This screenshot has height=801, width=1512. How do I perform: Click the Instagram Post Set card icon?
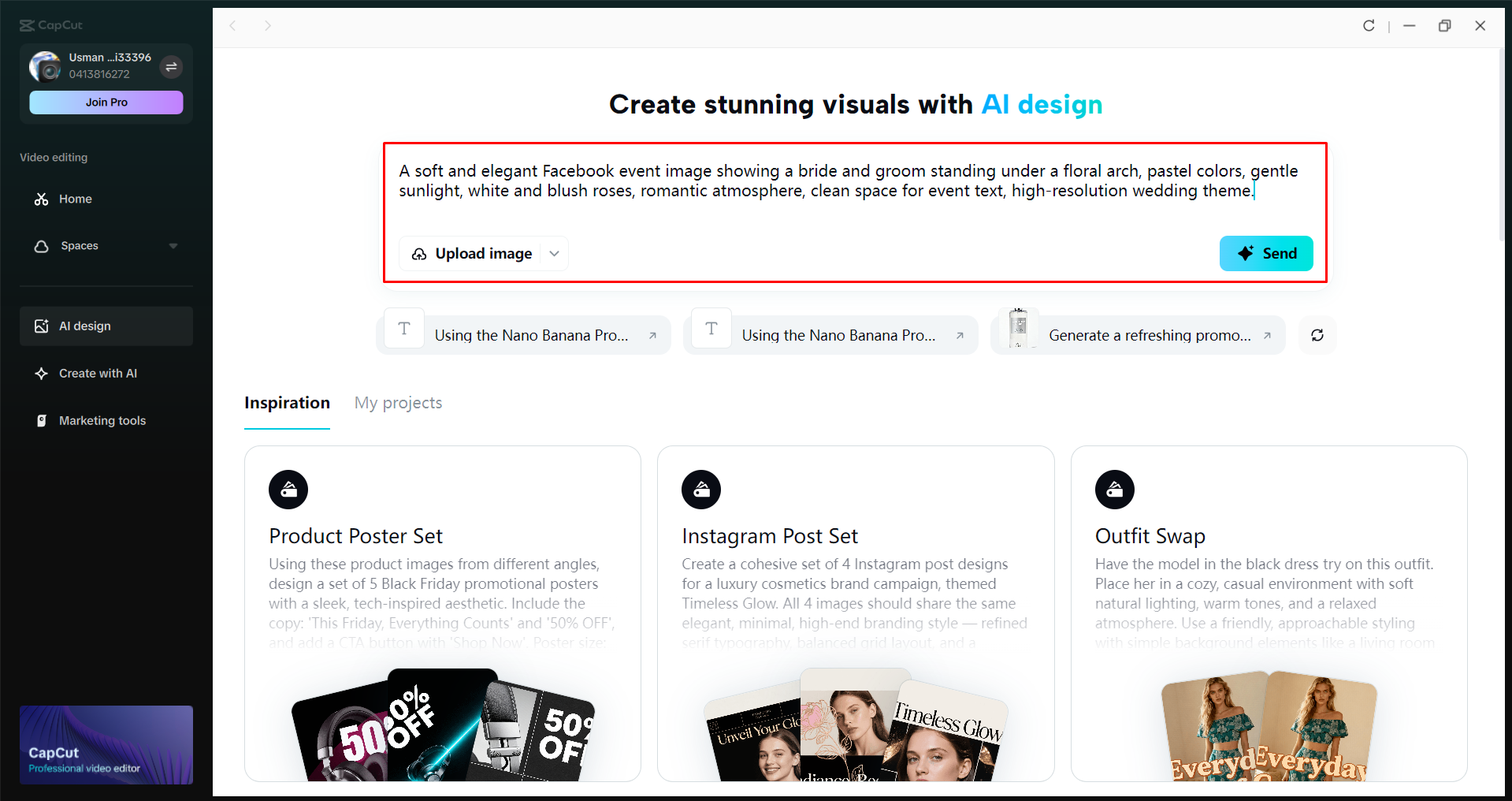click(x=701, y=489)
